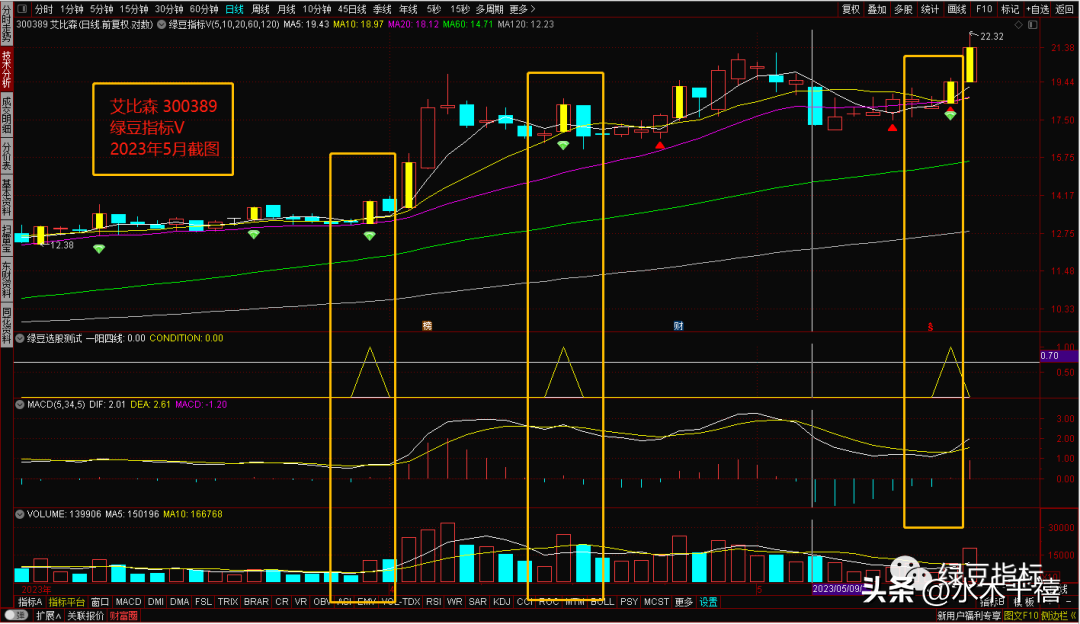Click round icon beside MACD(5,34,5) label
1080x624 pixels.
click(20, 404)
